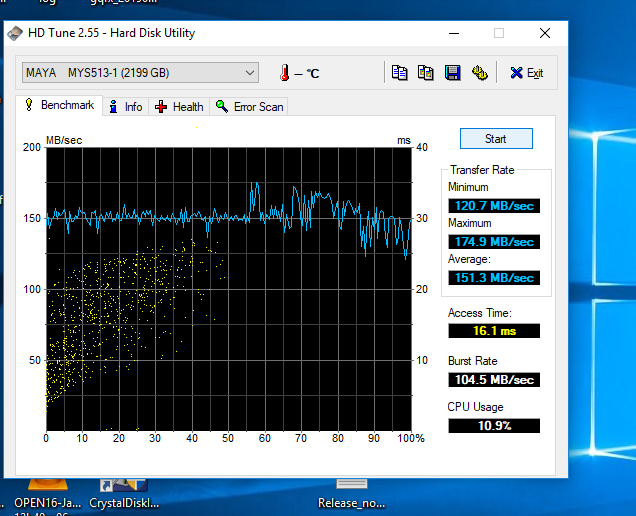Maximize the HD Tune window
This screenshot has width=636, height=516.
pyautogui.click(x=499, y=33)
